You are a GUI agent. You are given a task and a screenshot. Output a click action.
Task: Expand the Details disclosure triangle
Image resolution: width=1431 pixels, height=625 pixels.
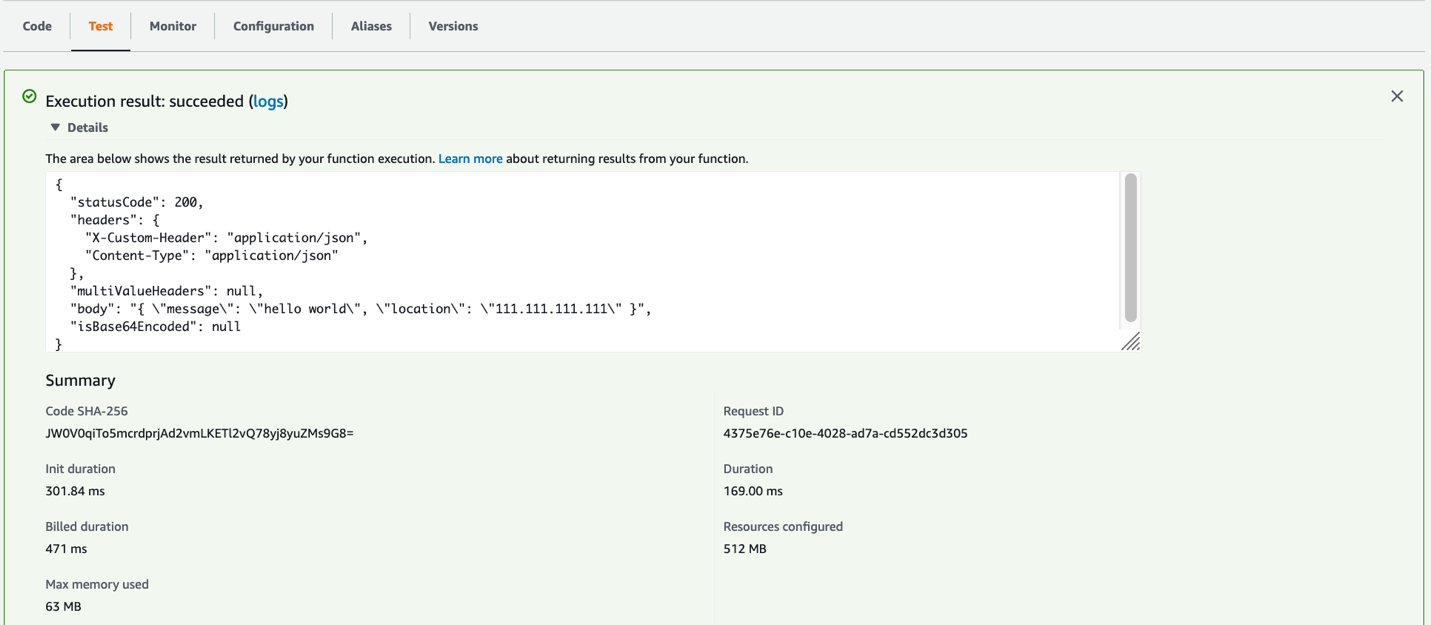[56, 127]
